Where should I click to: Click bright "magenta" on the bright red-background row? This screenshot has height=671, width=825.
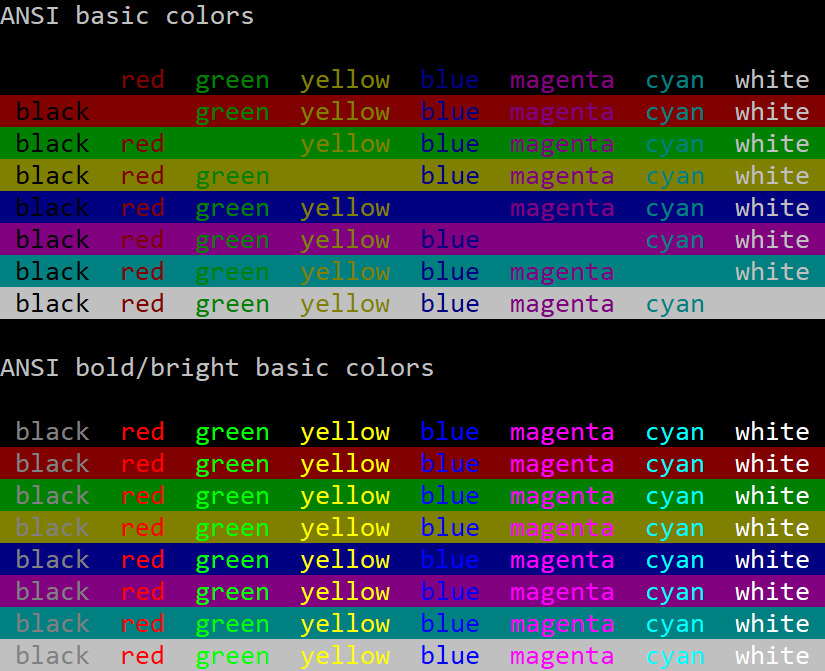(x=562, y=464)
